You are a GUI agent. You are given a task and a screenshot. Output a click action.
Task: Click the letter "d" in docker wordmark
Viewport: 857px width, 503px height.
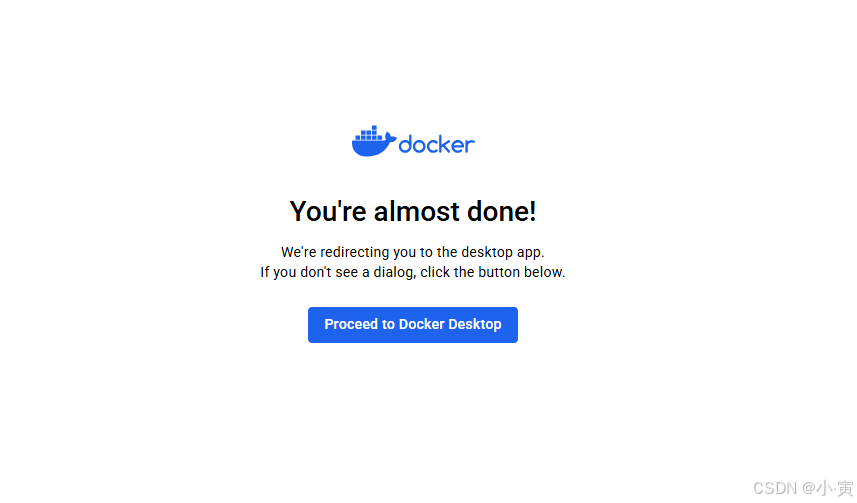point(406,144)
